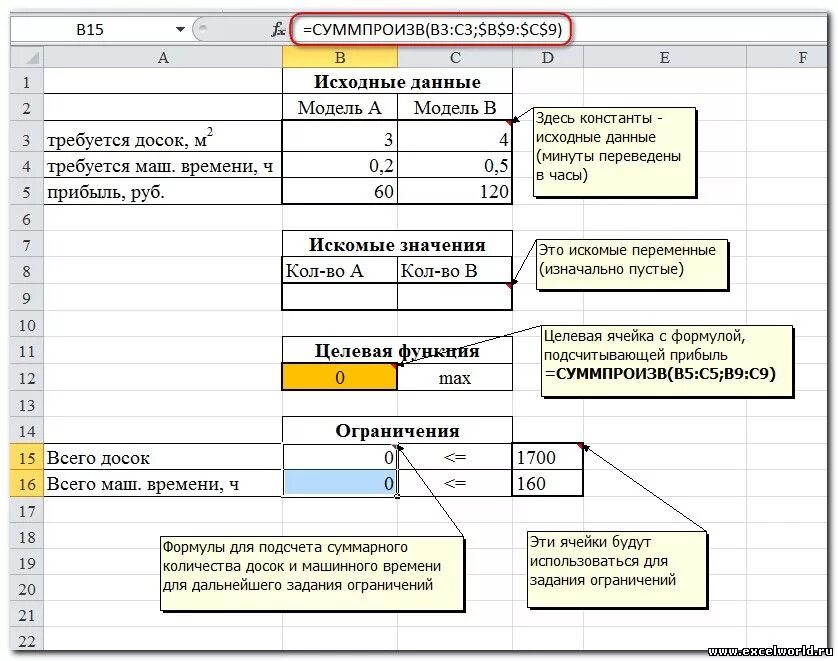Select row 16 header
The image size is (838, 661).
click(27, 484)
